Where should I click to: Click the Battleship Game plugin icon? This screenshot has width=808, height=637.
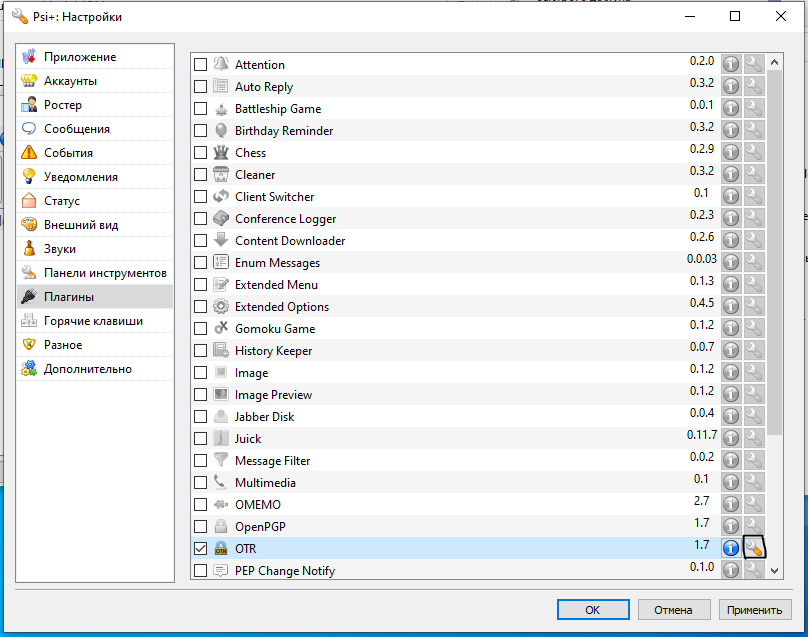pos(221,108)
